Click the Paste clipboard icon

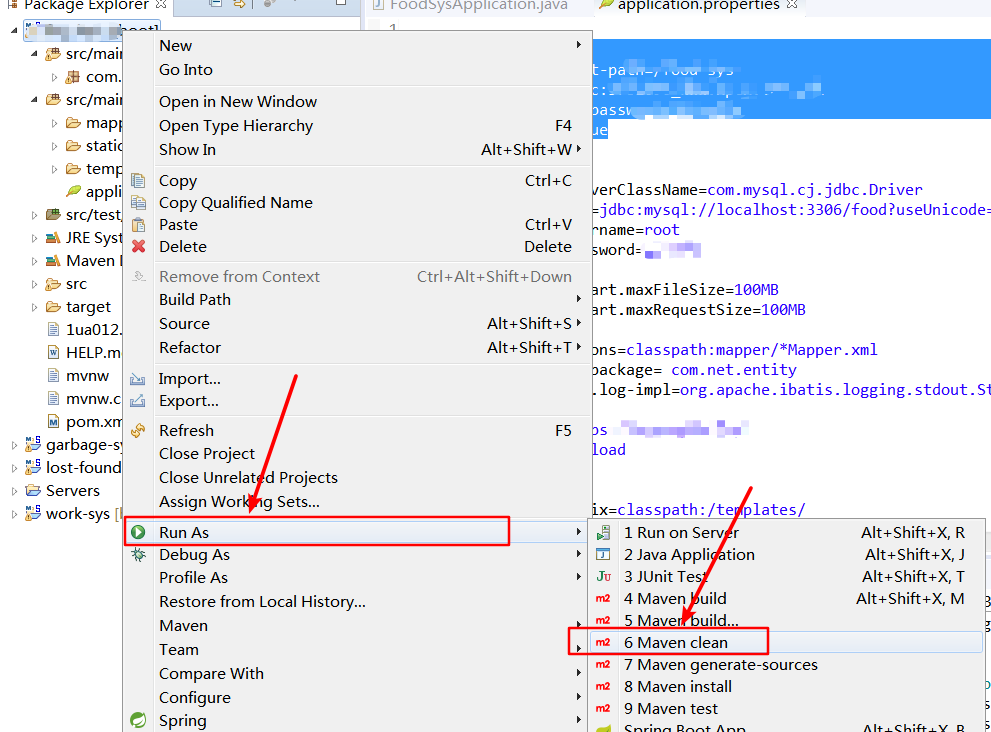[x=138, y=225]
